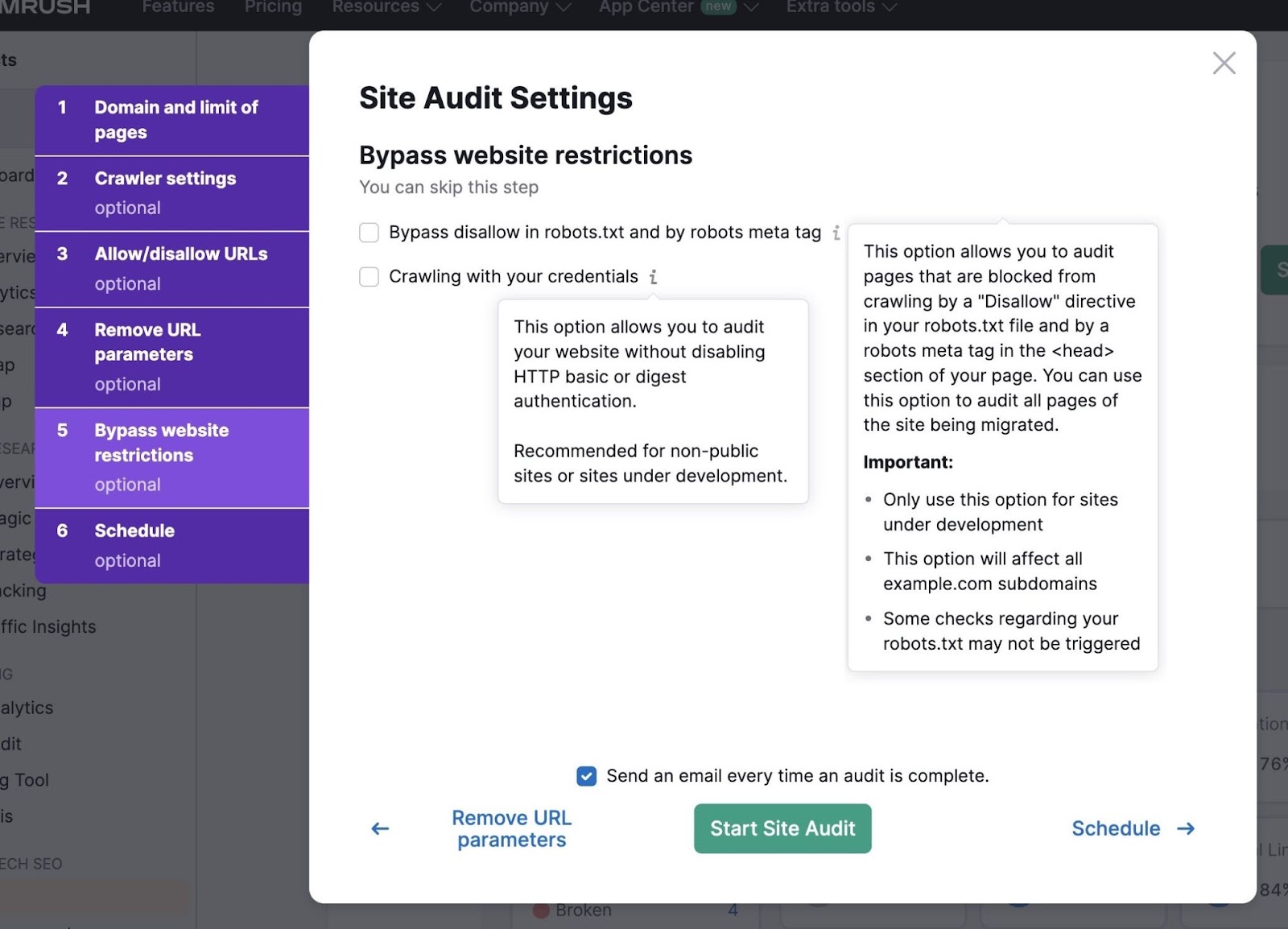Viewport: 1288px width, 929px height.
Task: Click the Start Site Audit button
Action: (x=782, y=828)
